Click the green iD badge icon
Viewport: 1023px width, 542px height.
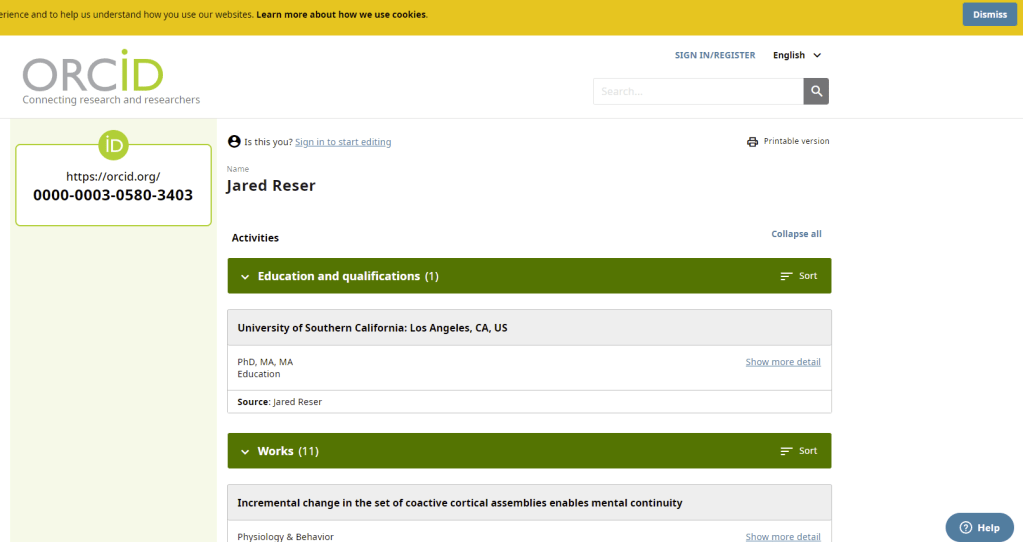point(113,146)
